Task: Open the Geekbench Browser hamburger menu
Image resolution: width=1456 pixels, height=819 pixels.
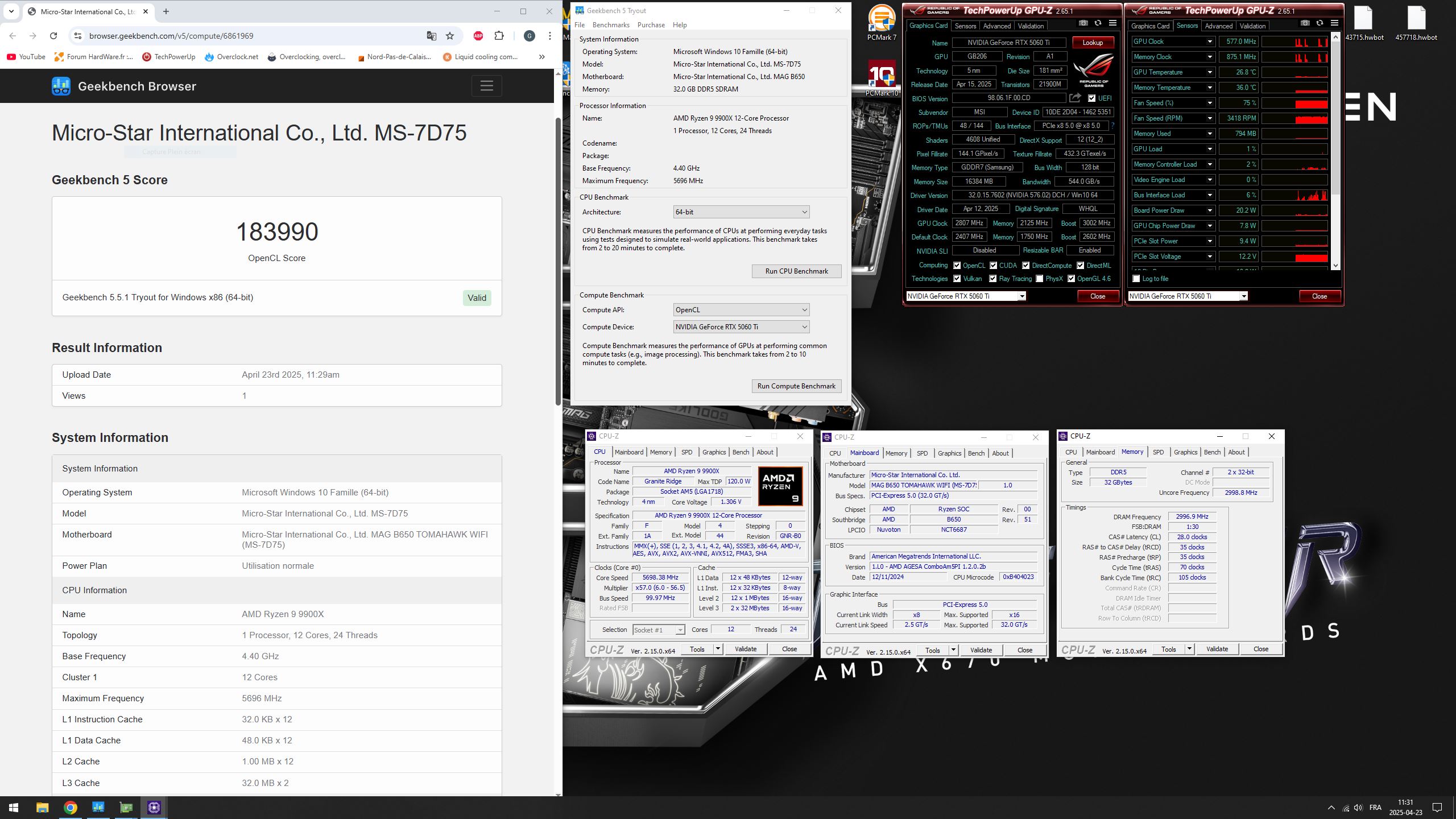Action: (x=486, y=86)
